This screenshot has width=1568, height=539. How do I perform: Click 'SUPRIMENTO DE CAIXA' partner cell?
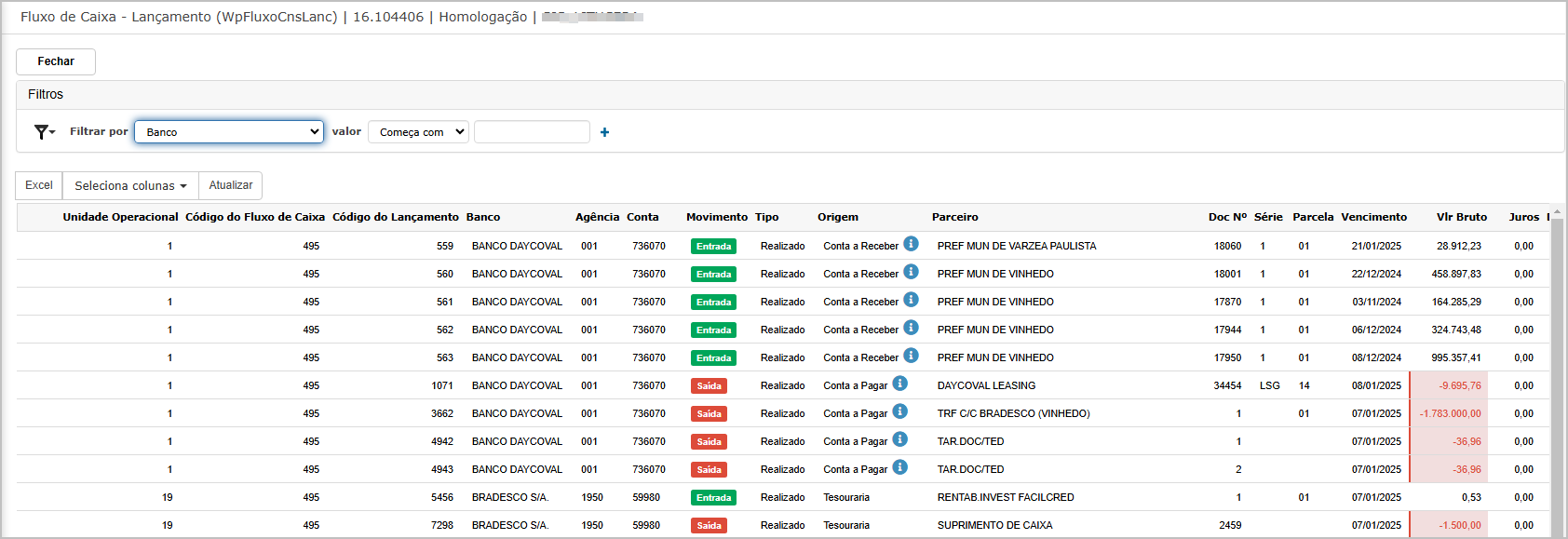(x=994, y=525)
